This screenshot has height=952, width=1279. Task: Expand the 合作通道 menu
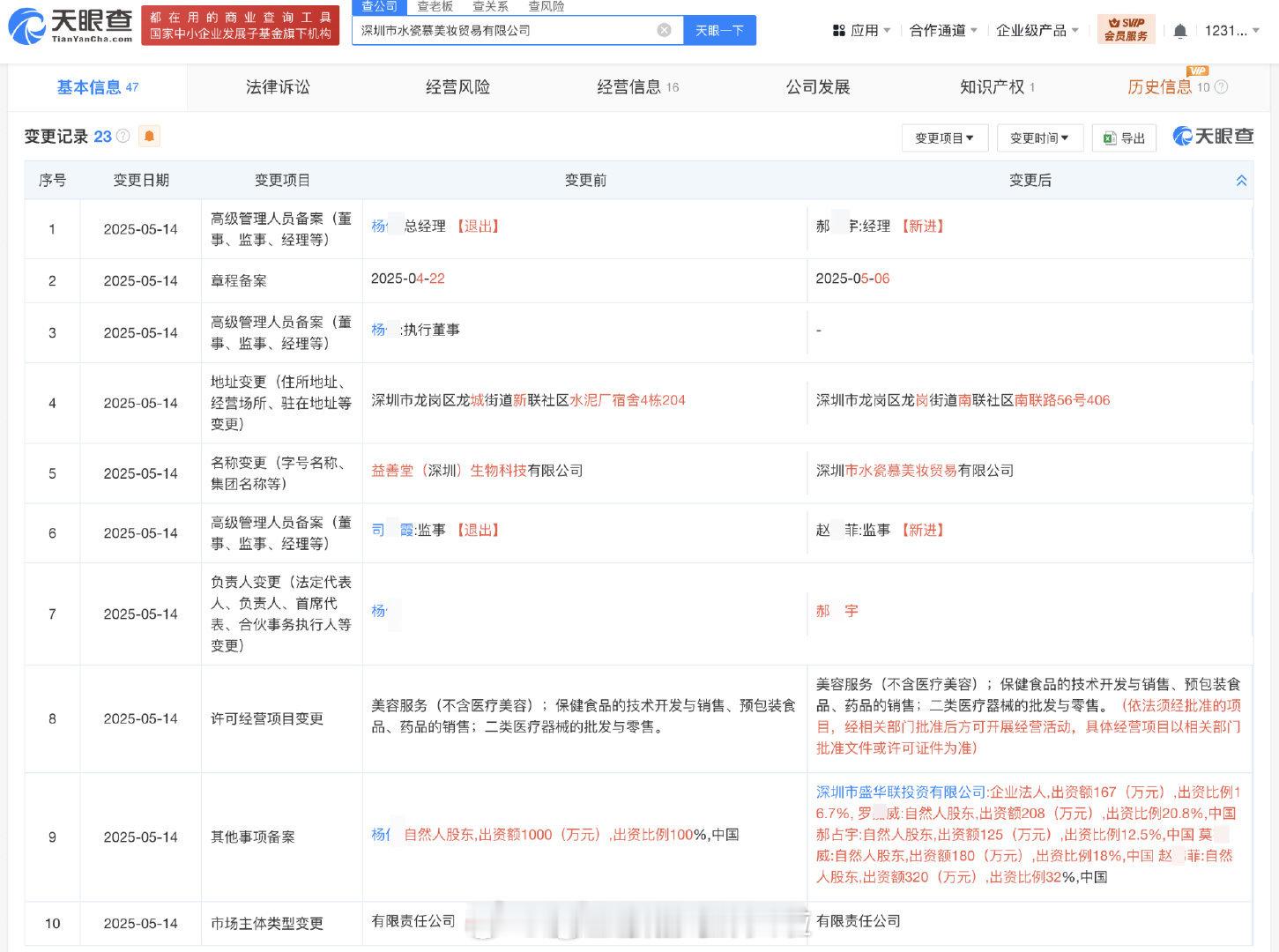point(943,31)
